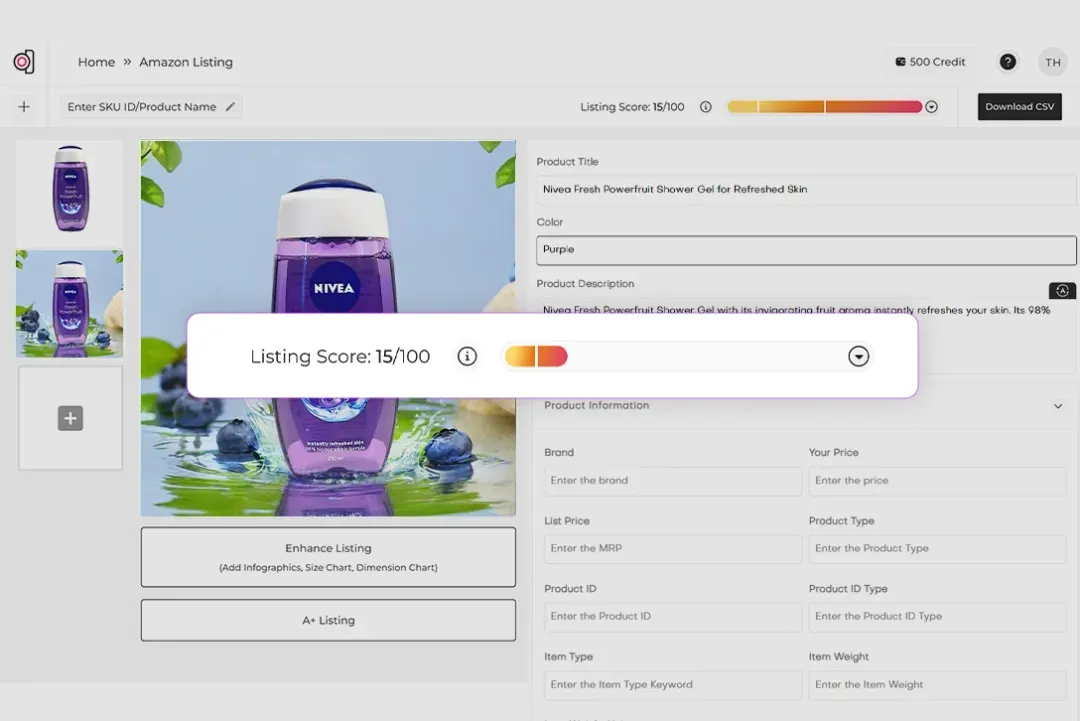Click the Product Information heading text
Viewport: 1080px width, 721px height.
(x=596, y=406)
